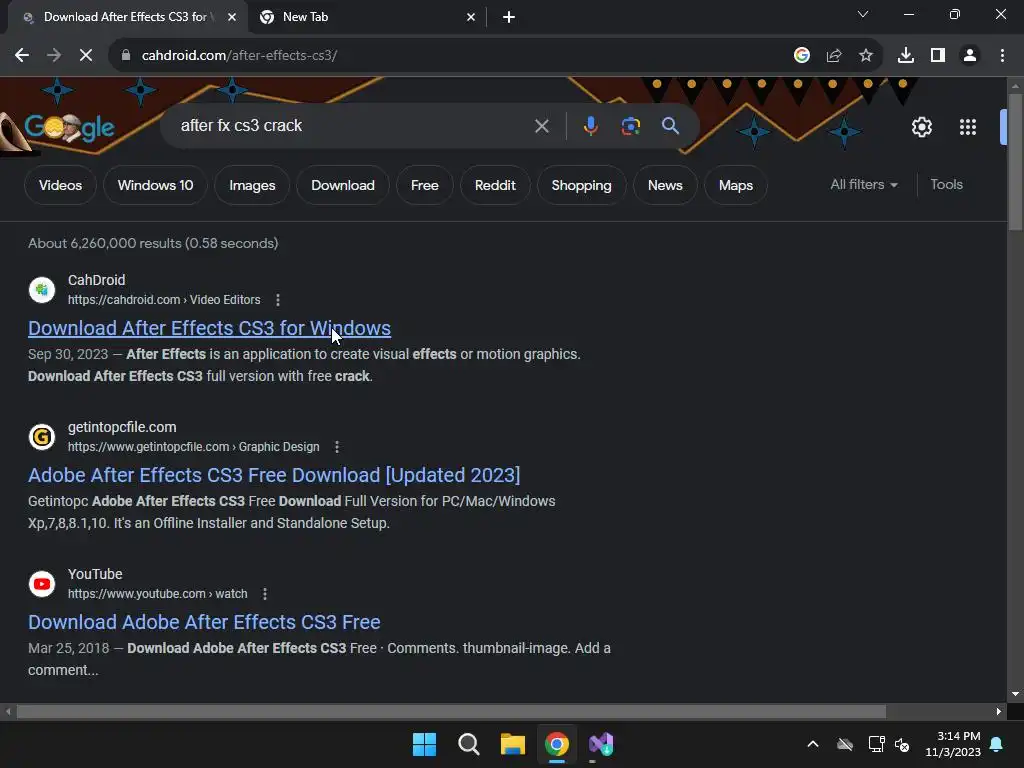Click the scroll right arrow
The image size is (1024, 768).
999,711
